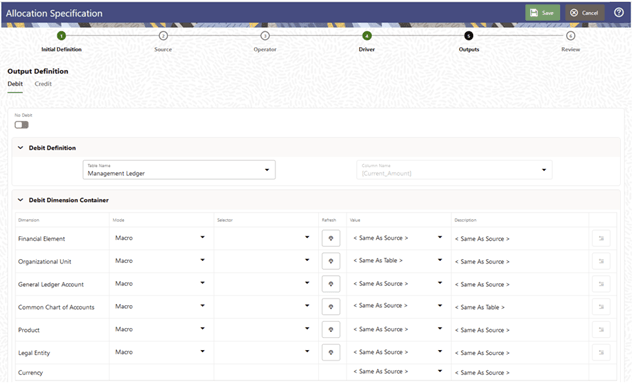This screenshot has width=633, height=384.
Task: Select Financial Element dimension name
Action: point(42,239)
